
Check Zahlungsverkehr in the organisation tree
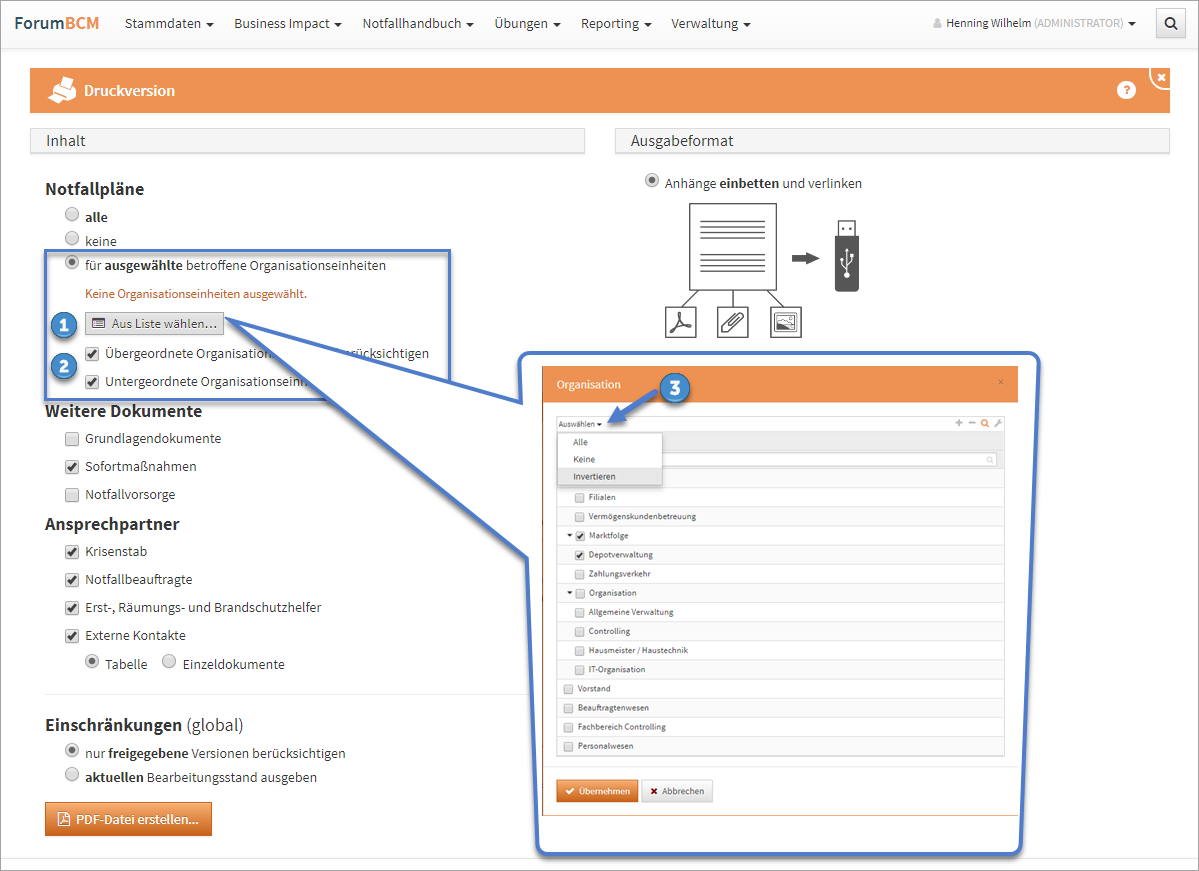pos(580,574)
